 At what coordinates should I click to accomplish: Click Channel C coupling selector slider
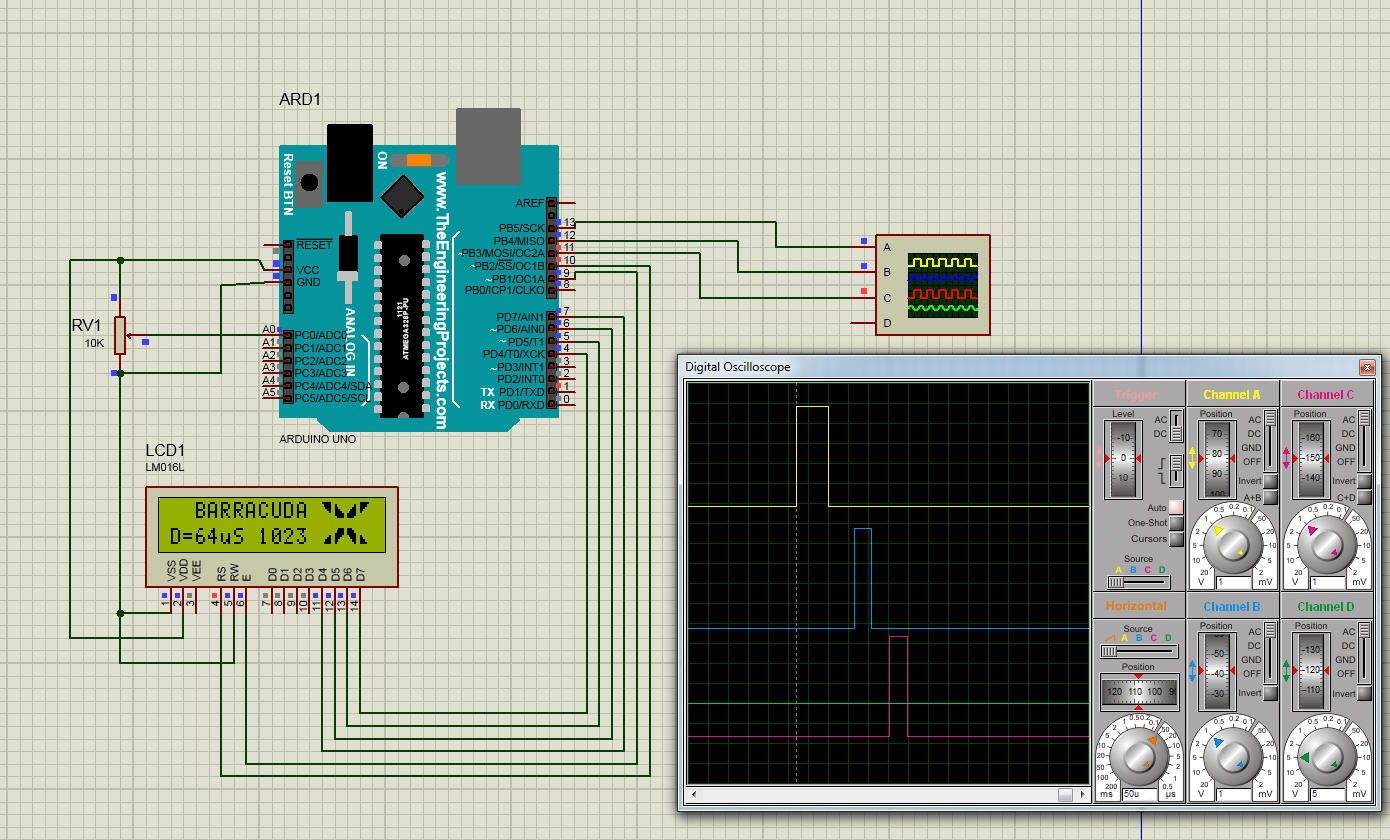point(1363,440)
